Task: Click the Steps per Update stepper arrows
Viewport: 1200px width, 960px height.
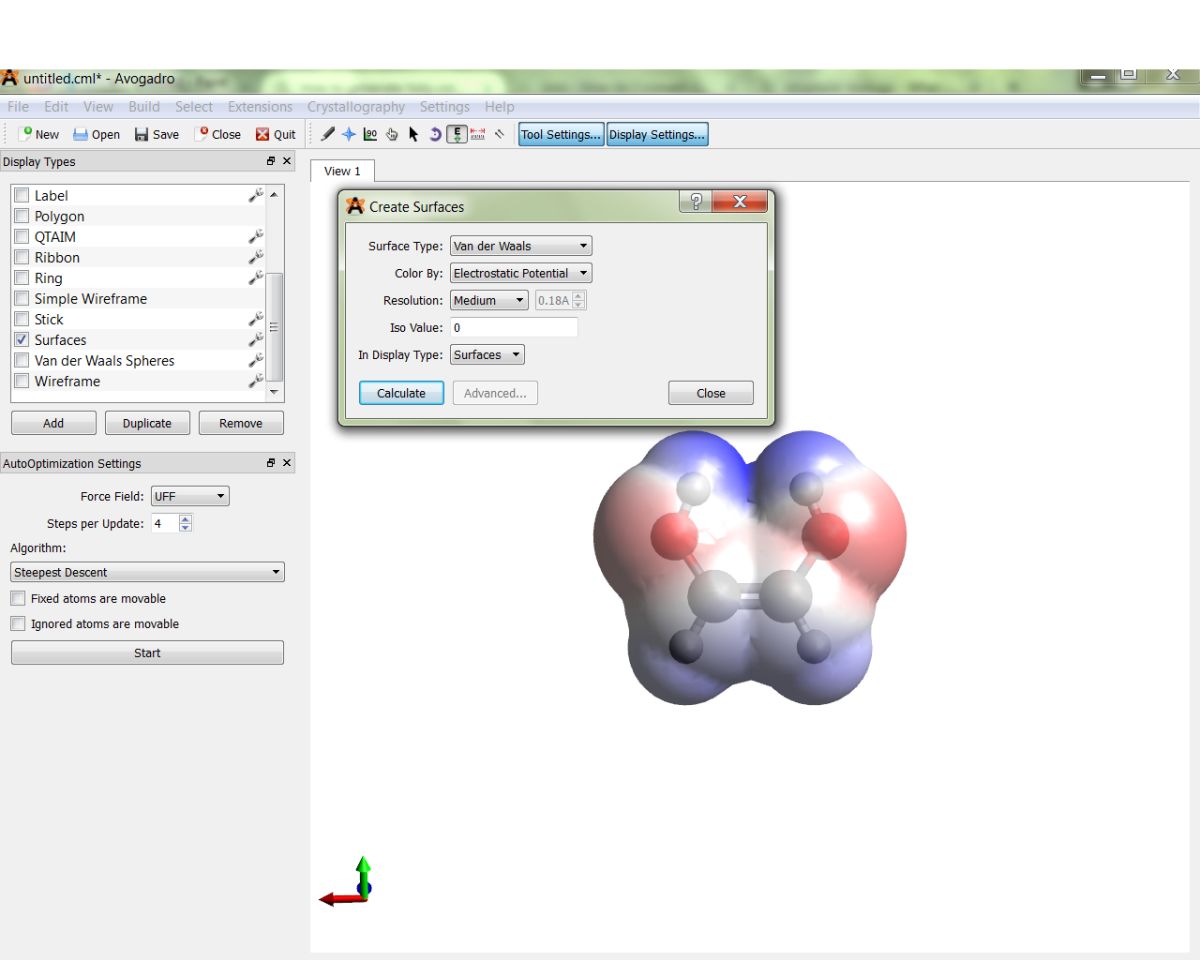Action: [185, 523]
